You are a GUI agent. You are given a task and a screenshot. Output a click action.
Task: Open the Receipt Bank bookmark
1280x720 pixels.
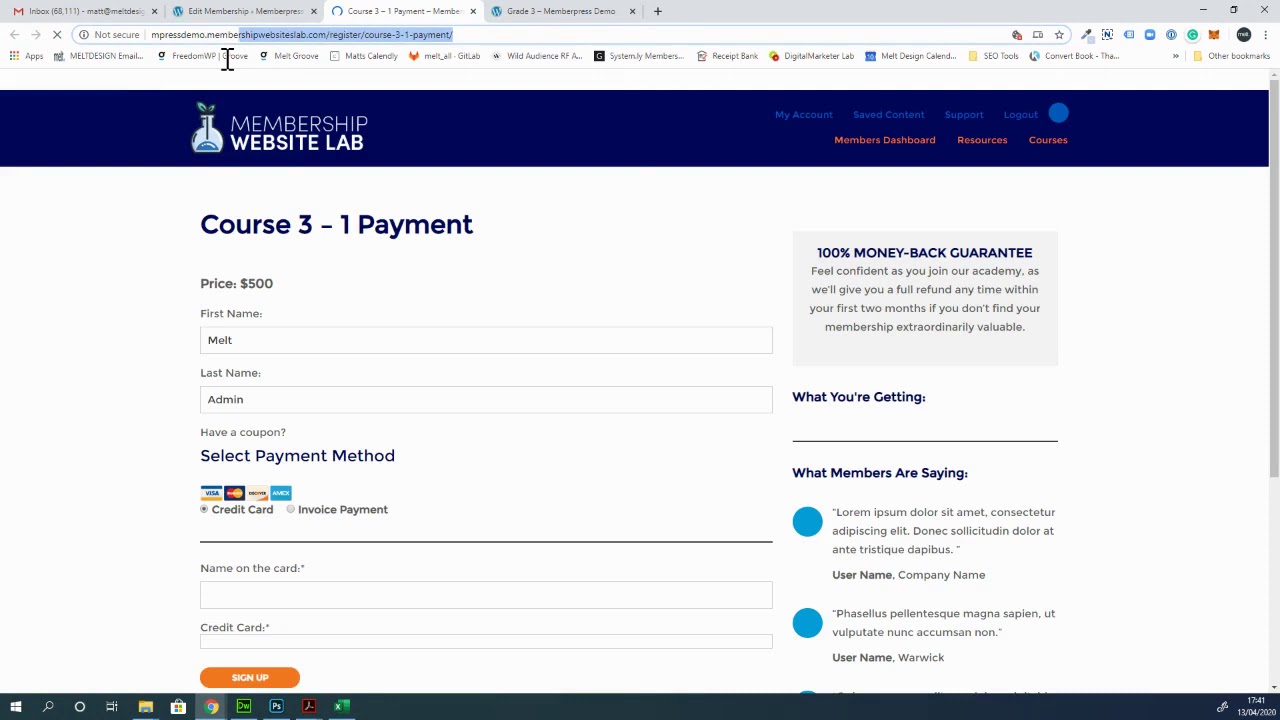tap(727, 56)
